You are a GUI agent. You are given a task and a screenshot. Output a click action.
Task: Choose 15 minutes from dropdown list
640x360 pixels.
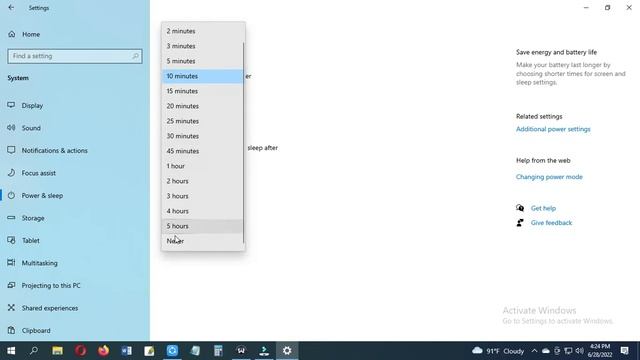click(202, 91)
